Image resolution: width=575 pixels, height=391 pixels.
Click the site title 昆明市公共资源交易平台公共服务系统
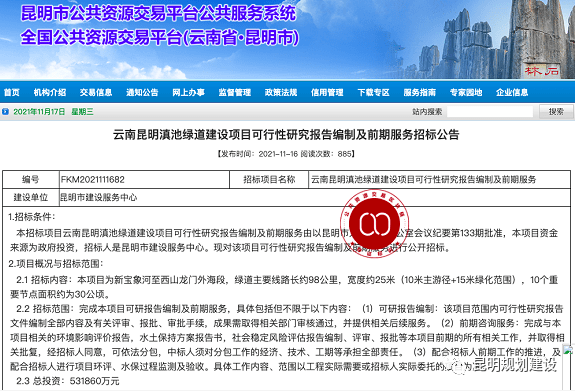point(158,14)
